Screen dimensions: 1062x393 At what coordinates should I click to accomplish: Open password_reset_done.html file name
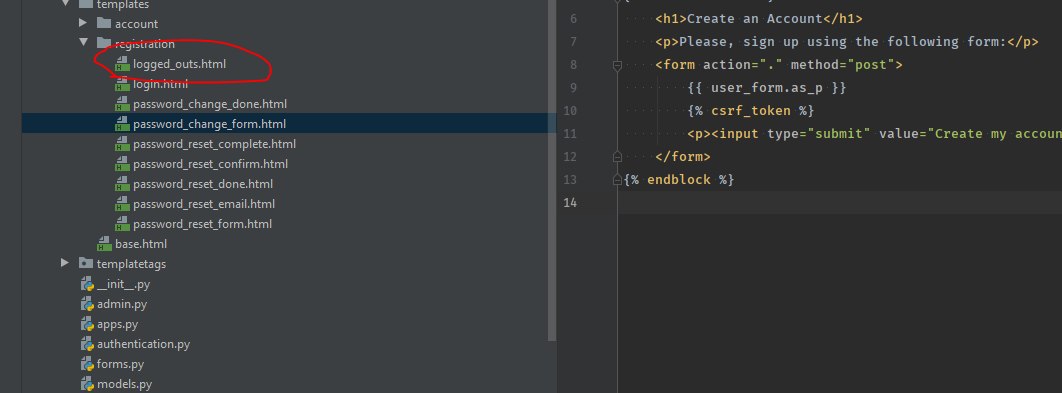(x=203, y=184)
